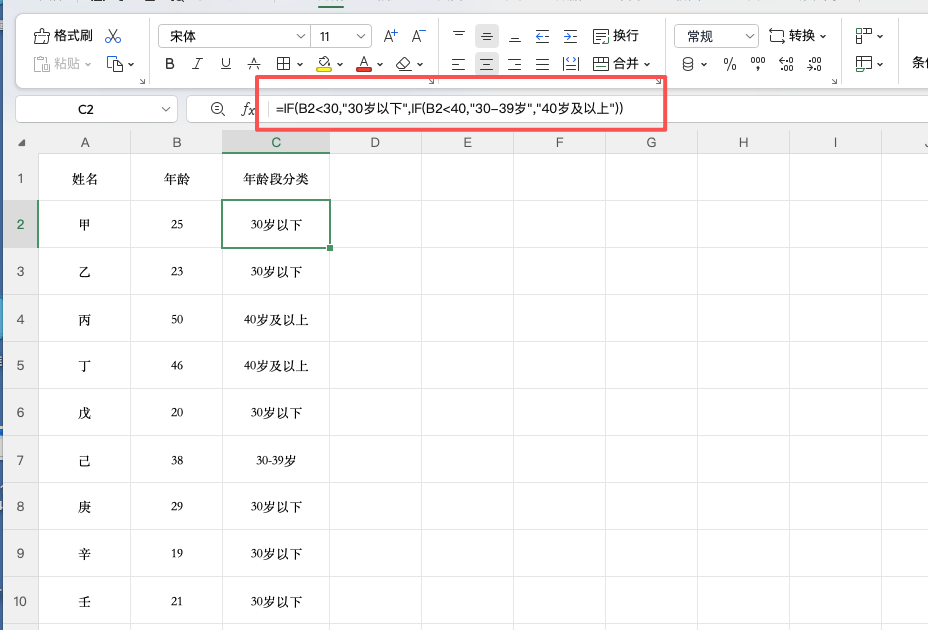The image size is (928, 630).
Task: Click the copy icon
Action: 114,63
